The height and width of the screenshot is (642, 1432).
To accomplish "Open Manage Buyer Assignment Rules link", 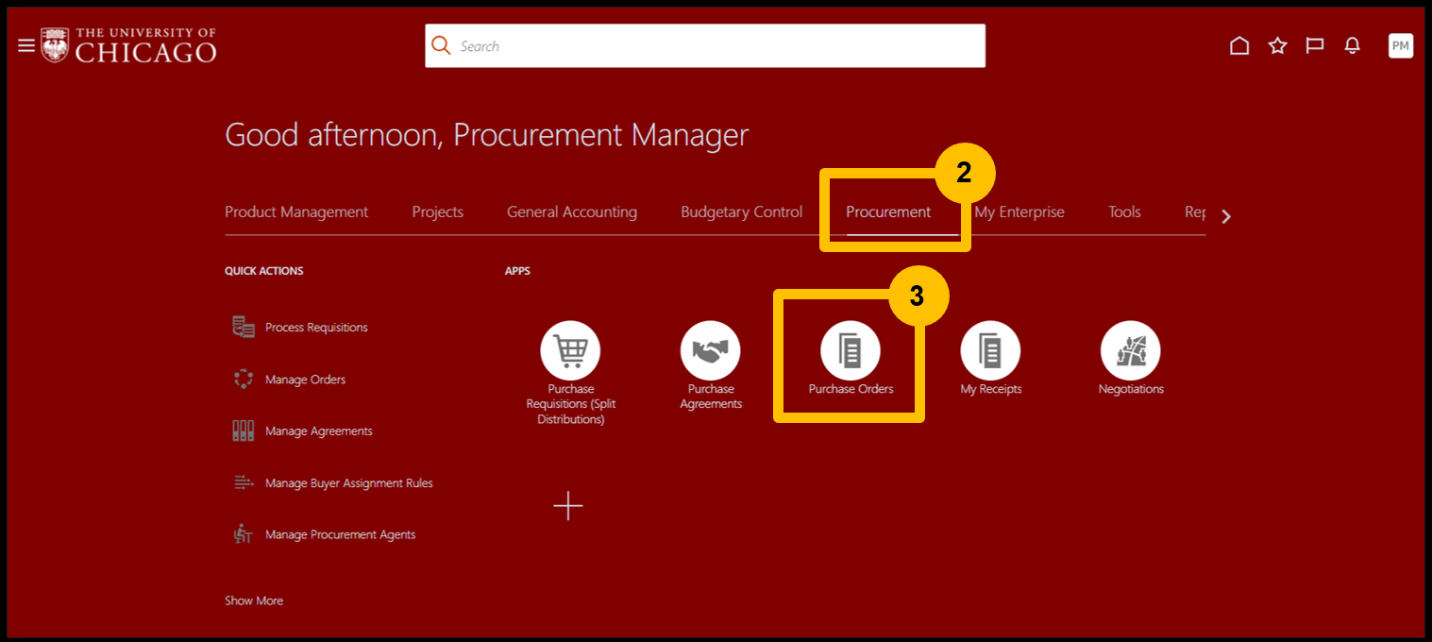I will (x=348, y=483).
